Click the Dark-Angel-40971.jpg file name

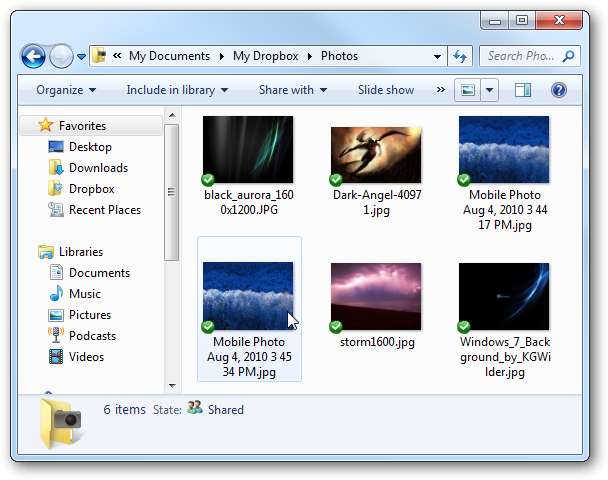[x=377, y=202]
